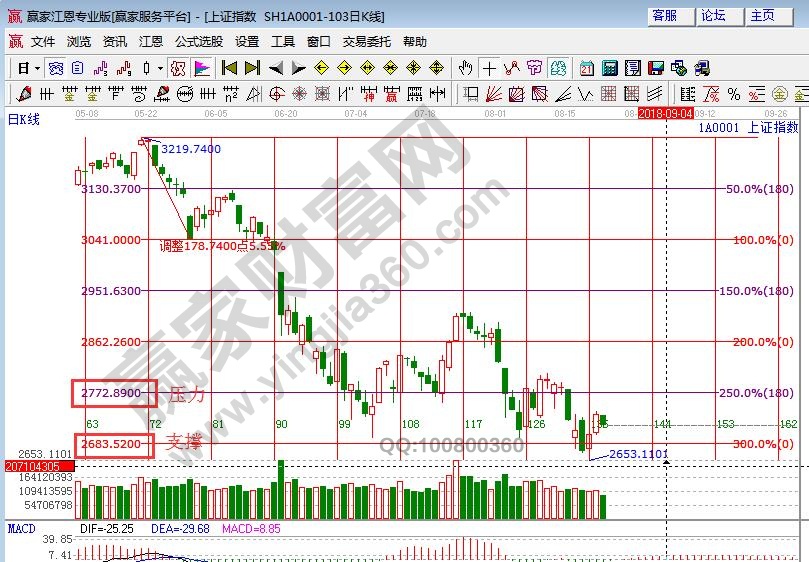The height and width of the screenshot is (562, 809).
Task: Jump to first bar with green skip-back arrow
Action: [229, 68]
